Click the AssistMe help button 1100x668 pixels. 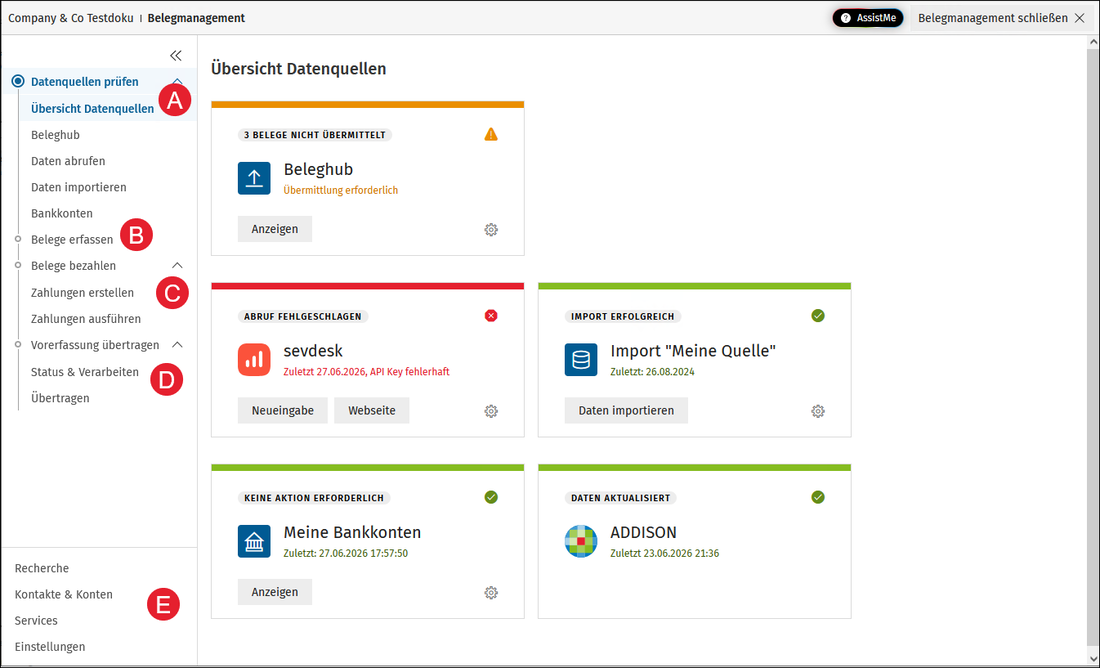(x=868, y=18)
